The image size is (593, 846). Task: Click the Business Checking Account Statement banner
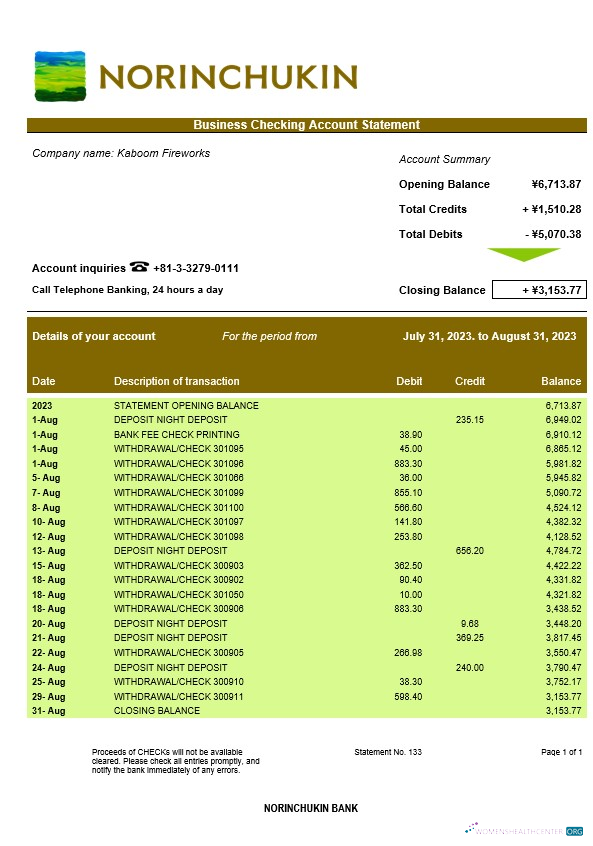tap(306, 125)
